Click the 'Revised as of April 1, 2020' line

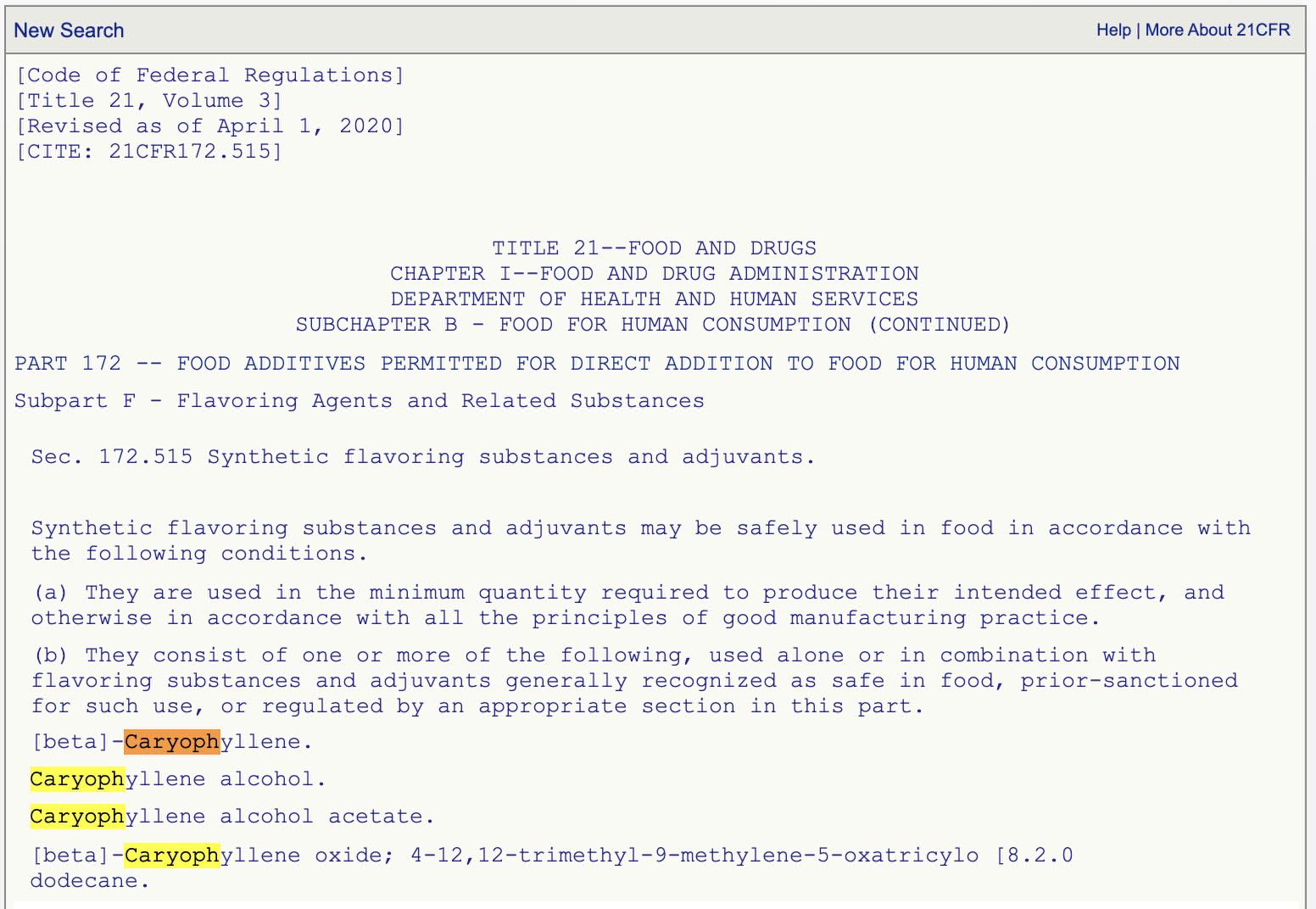point(209,126)
